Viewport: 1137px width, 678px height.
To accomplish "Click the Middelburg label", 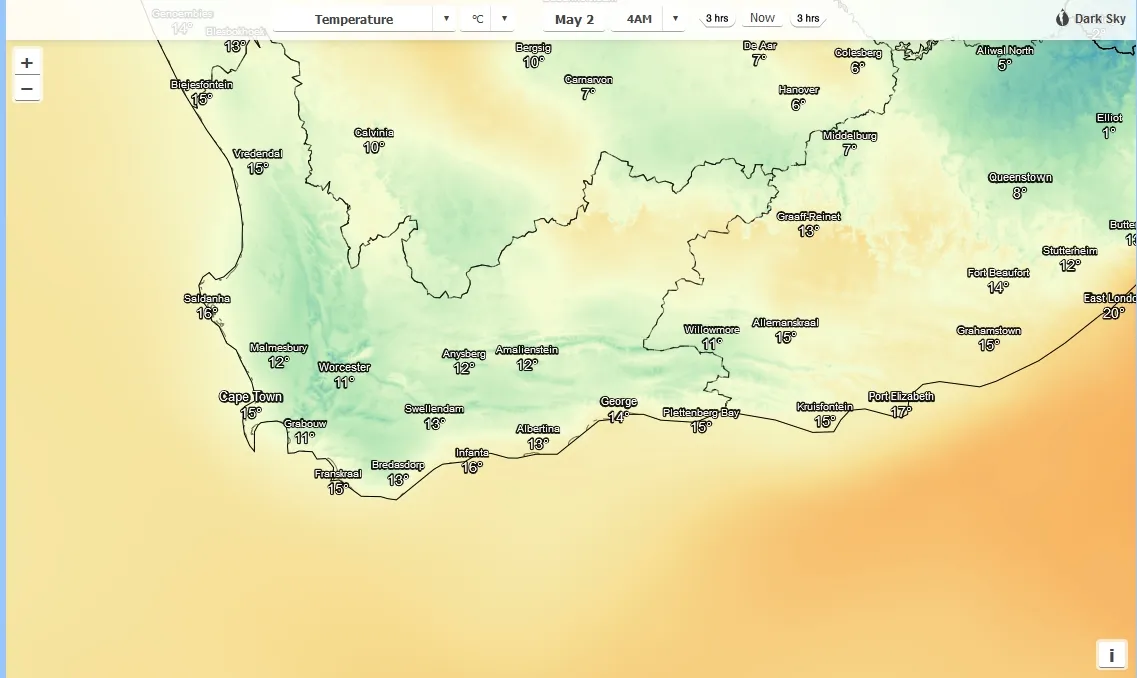I will [x=850, y=136].
